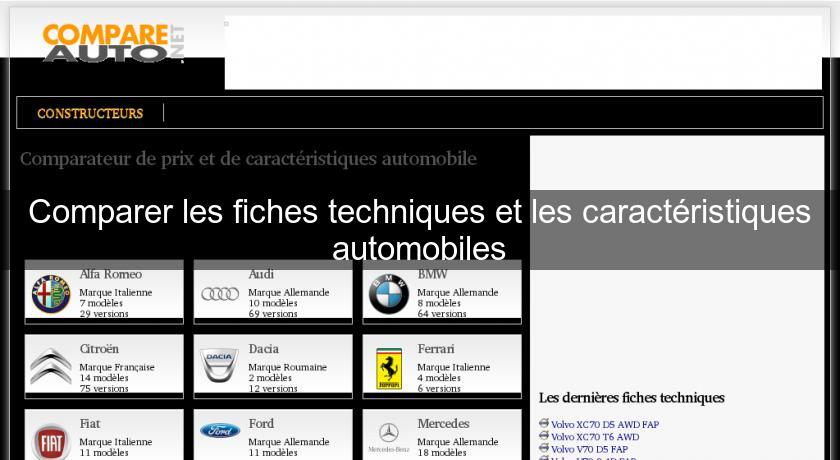Click the top banner advertisement area
Screen dimensions: 840x460
point(523,52)
